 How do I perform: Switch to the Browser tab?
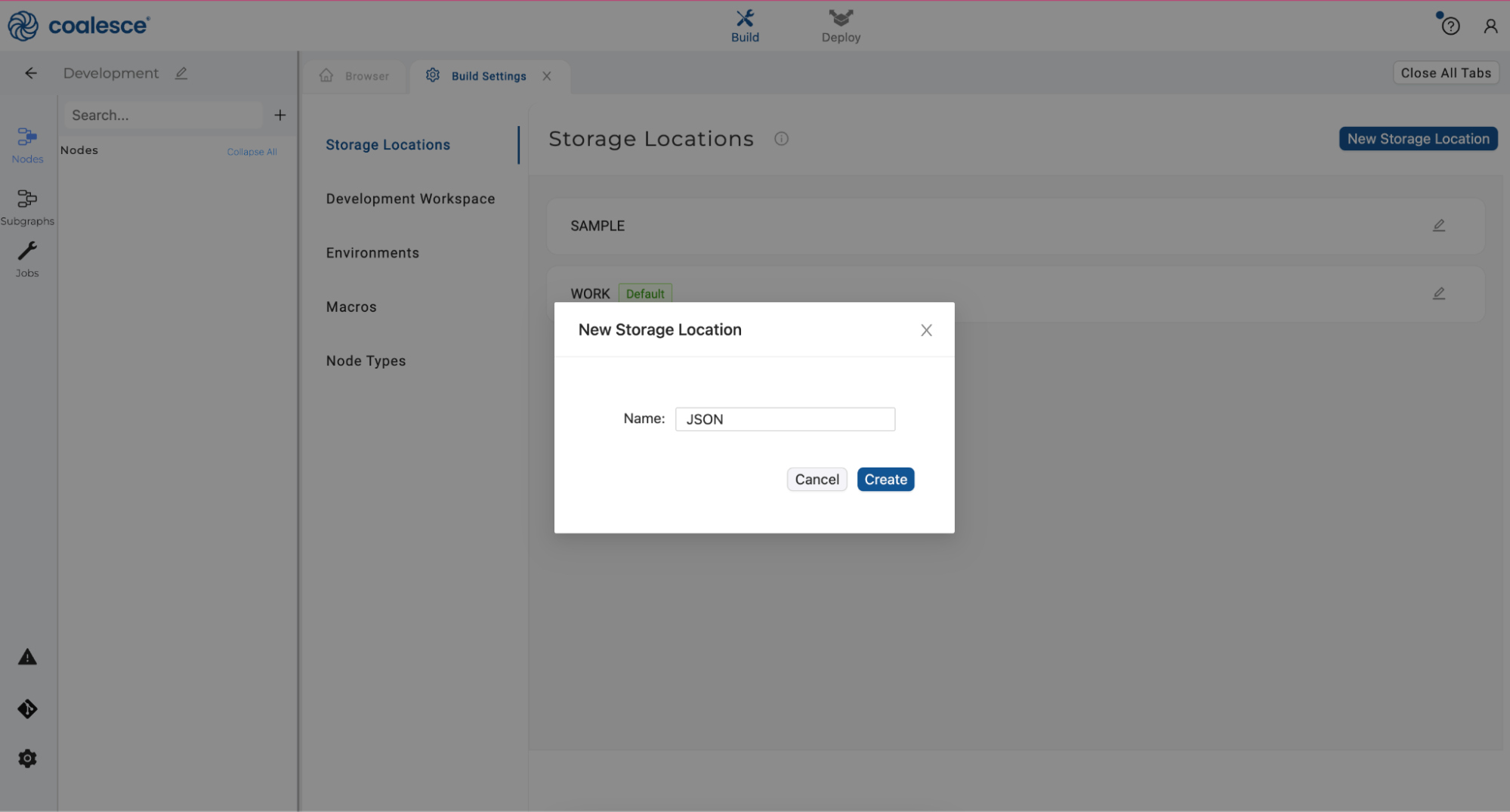355,76
